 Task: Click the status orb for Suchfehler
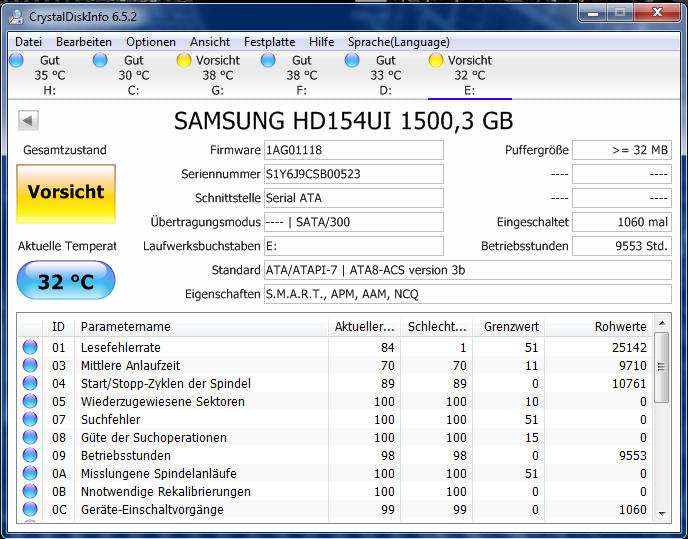[30, 419]
